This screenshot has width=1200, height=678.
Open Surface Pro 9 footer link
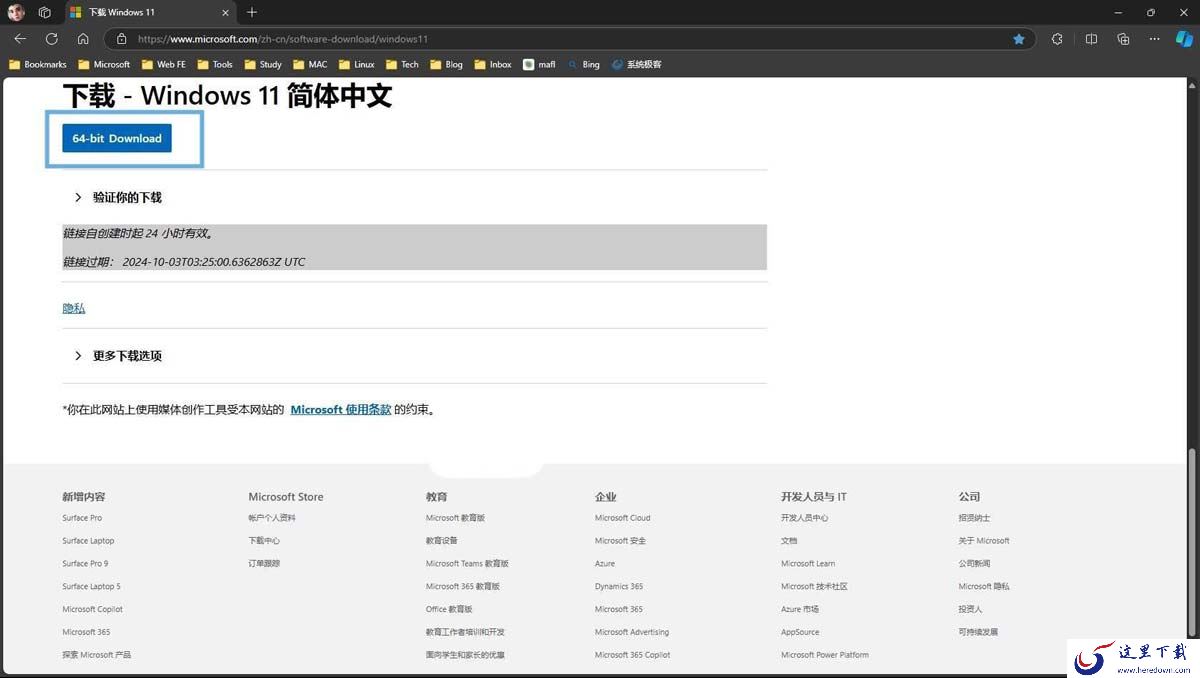85,564
